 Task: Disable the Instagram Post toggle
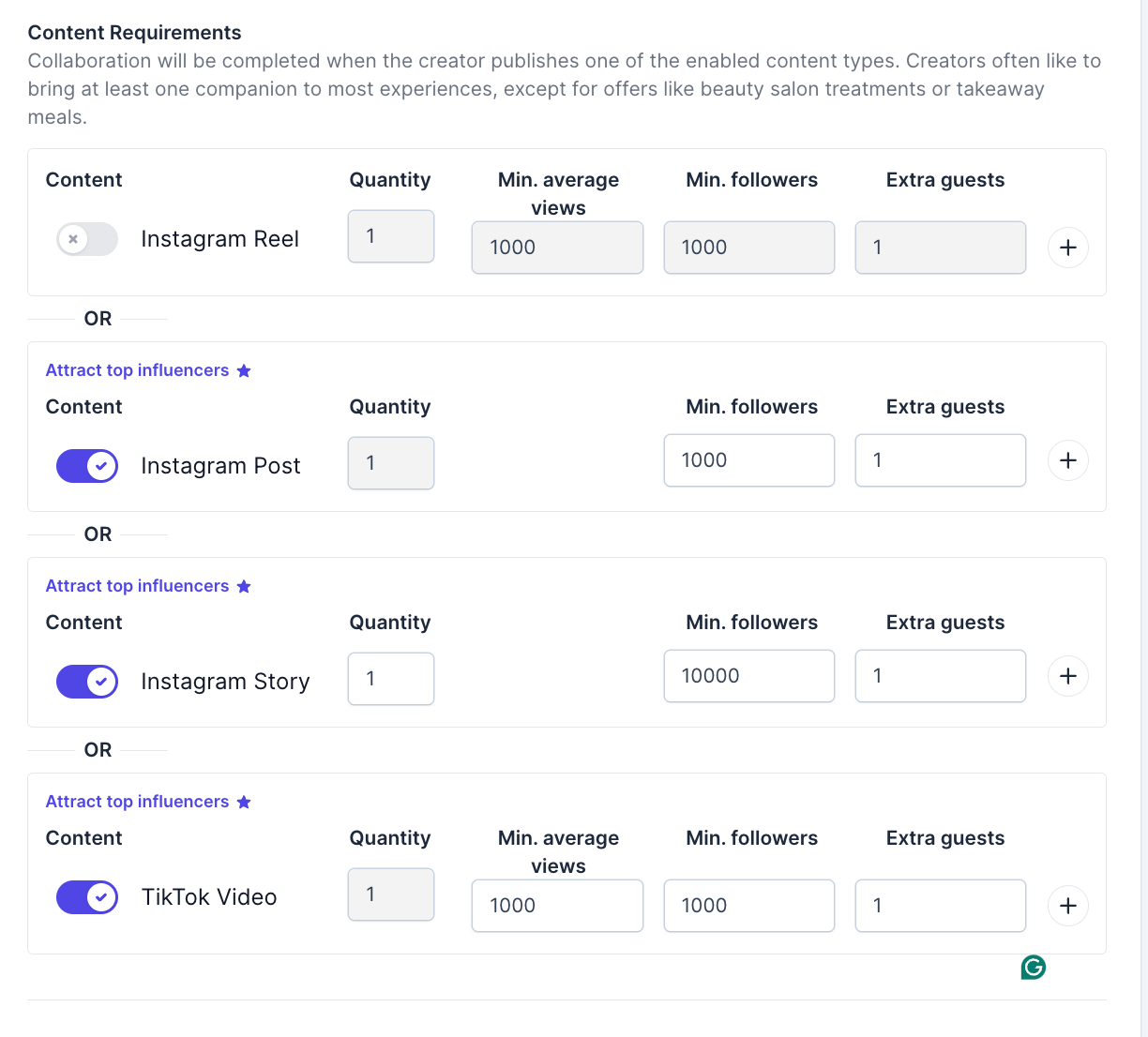point(87,466)
